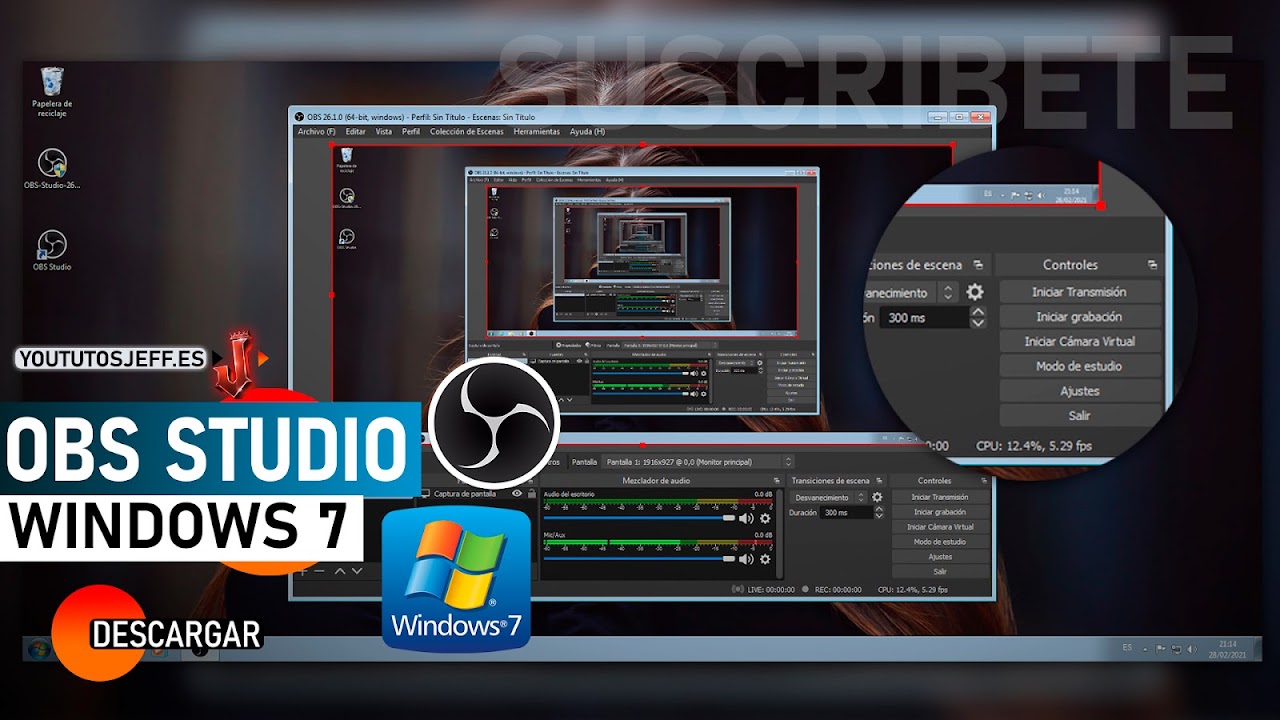This screenshot has width=1280, height=720.
Task: Click the Mic/Aux volume slider
Action: coord(639,559)
